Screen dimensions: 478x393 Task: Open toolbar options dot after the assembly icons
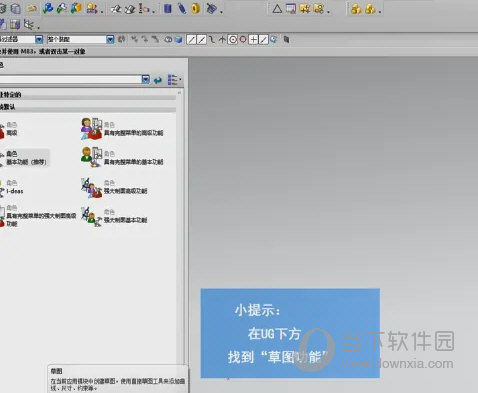pos(380,12)
